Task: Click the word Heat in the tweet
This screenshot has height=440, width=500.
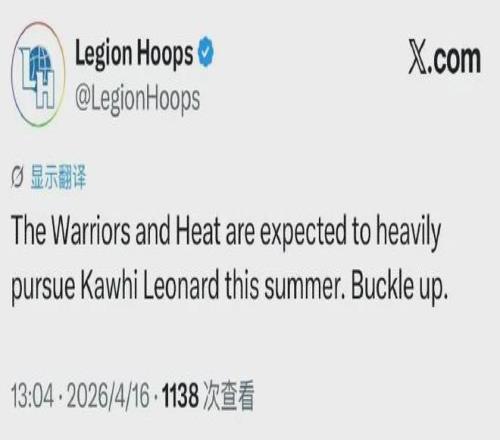Action: pos(198,231)
